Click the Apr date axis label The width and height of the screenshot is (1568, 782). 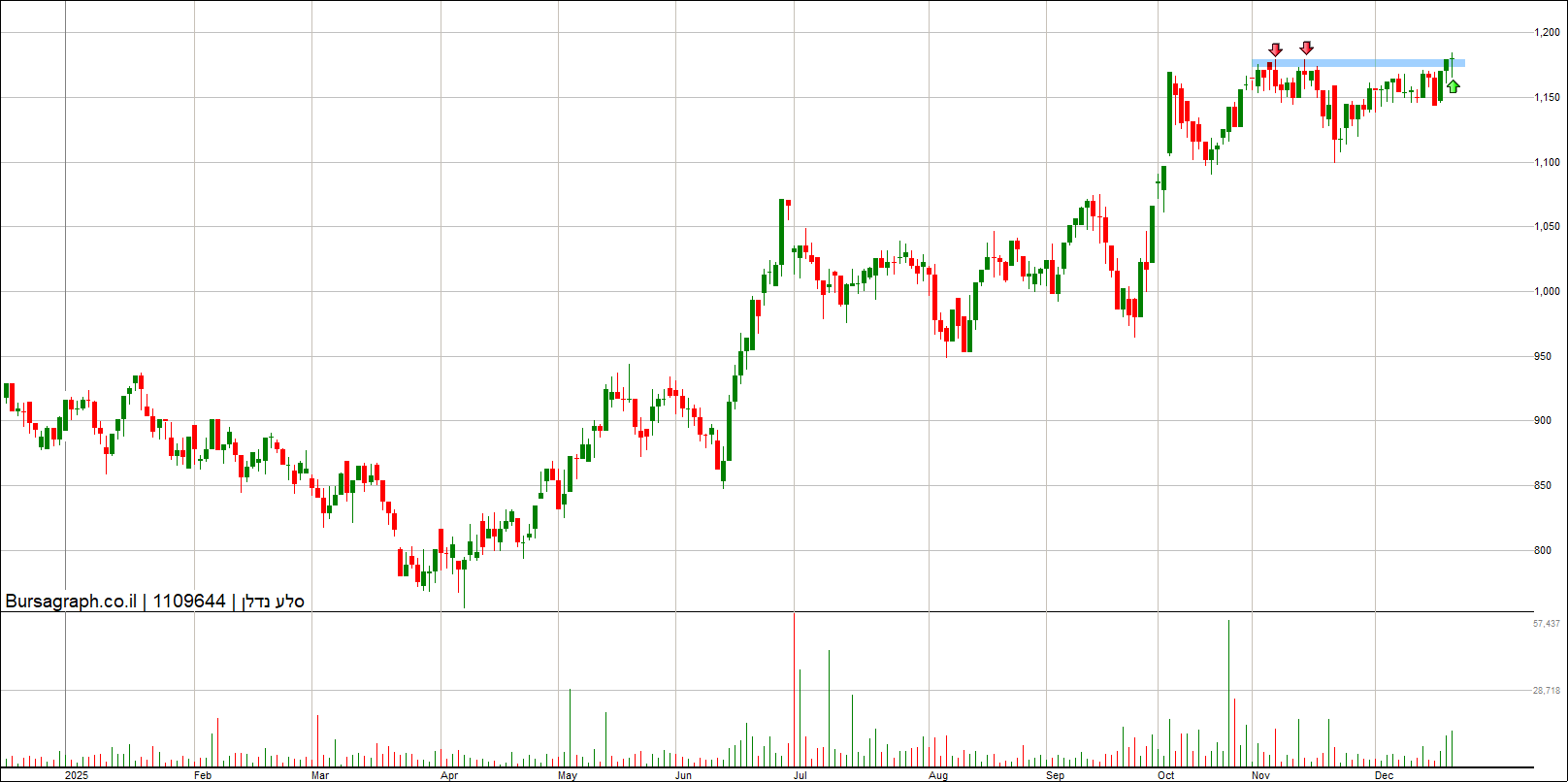tap(448, 775)
